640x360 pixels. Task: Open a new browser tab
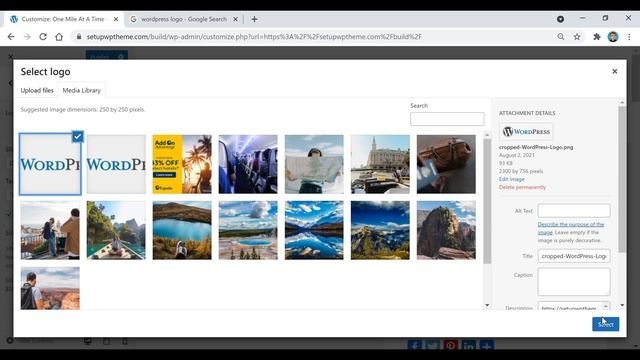click(x=254, y=19)
